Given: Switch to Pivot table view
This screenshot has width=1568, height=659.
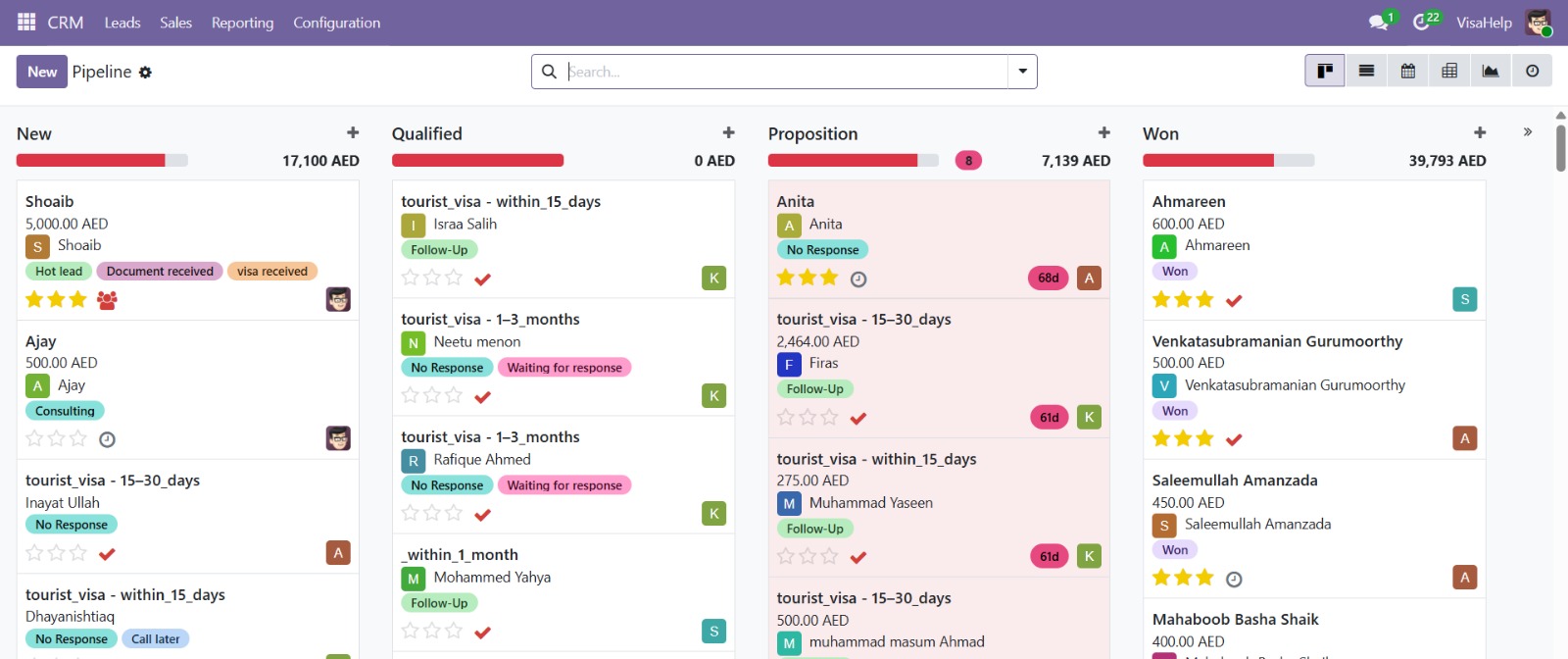Looking at the screenshot, I should (1449, 71).
